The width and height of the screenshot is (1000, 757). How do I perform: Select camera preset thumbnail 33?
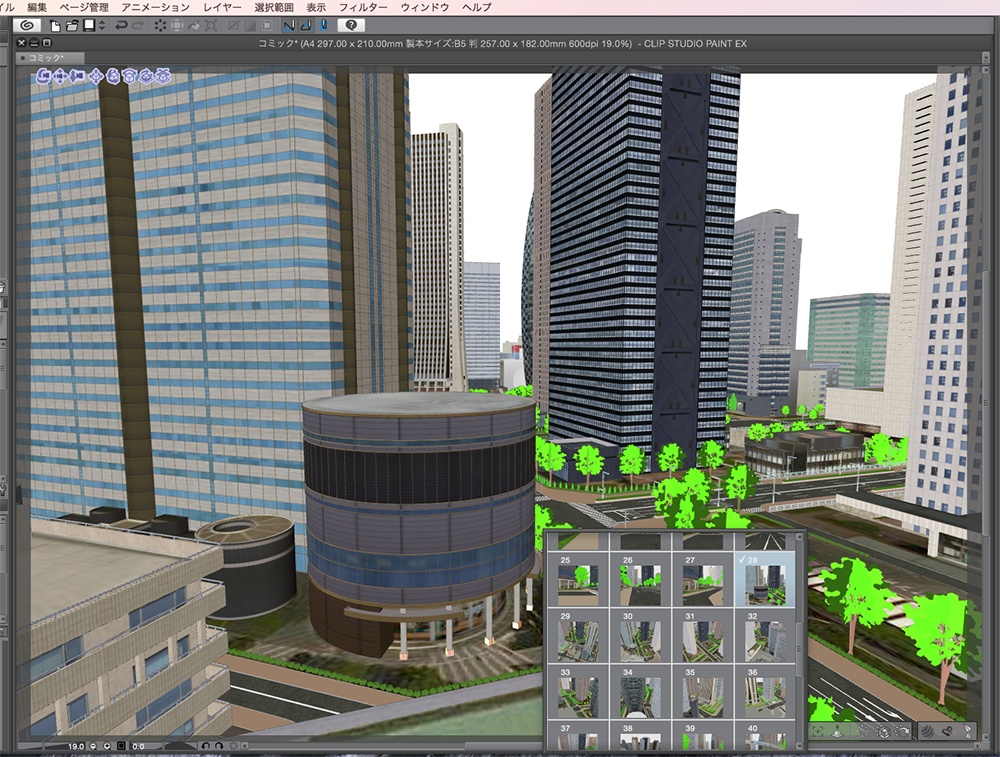(578, 692)
